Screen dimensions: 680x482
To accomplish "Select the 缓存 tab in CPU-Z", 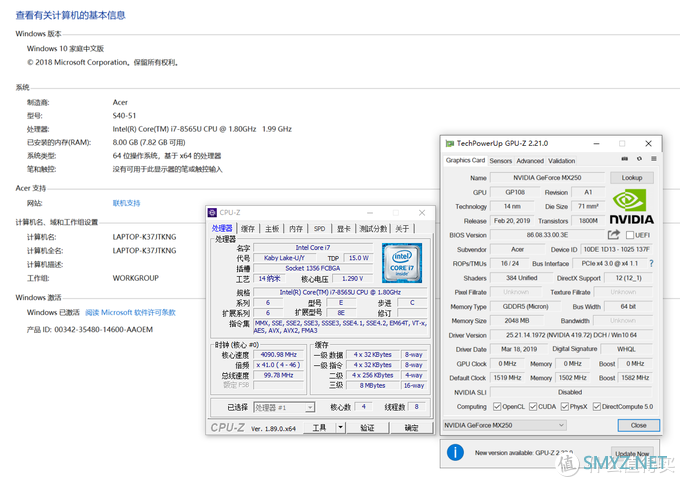I will coord(248,229).
